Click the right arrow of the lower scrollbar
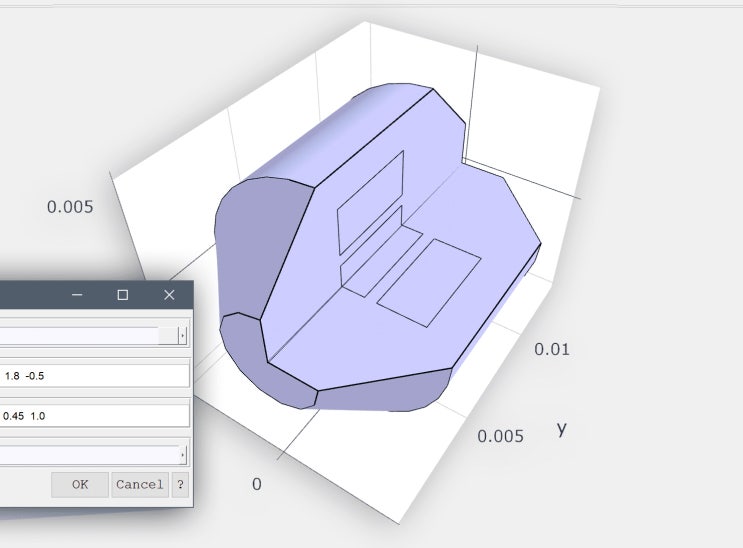Viewport: 743px width, 548px height. pos(182,455)
